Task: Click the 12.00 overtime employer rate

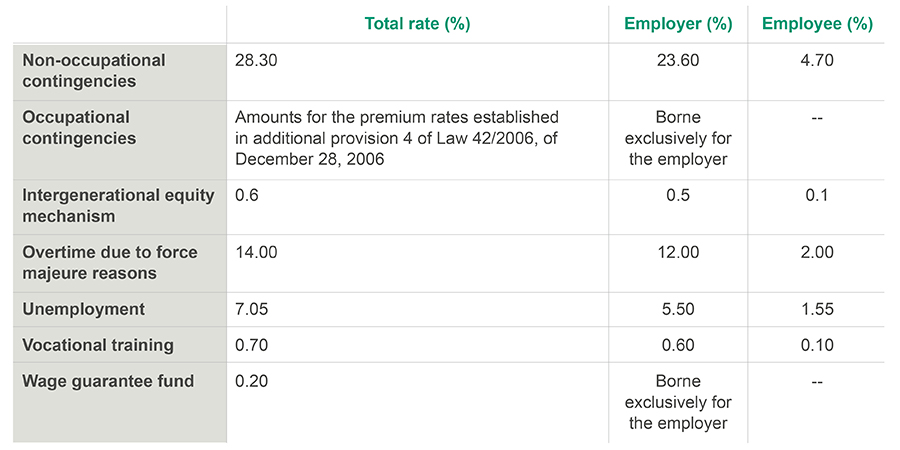Action: click(678, 253)
